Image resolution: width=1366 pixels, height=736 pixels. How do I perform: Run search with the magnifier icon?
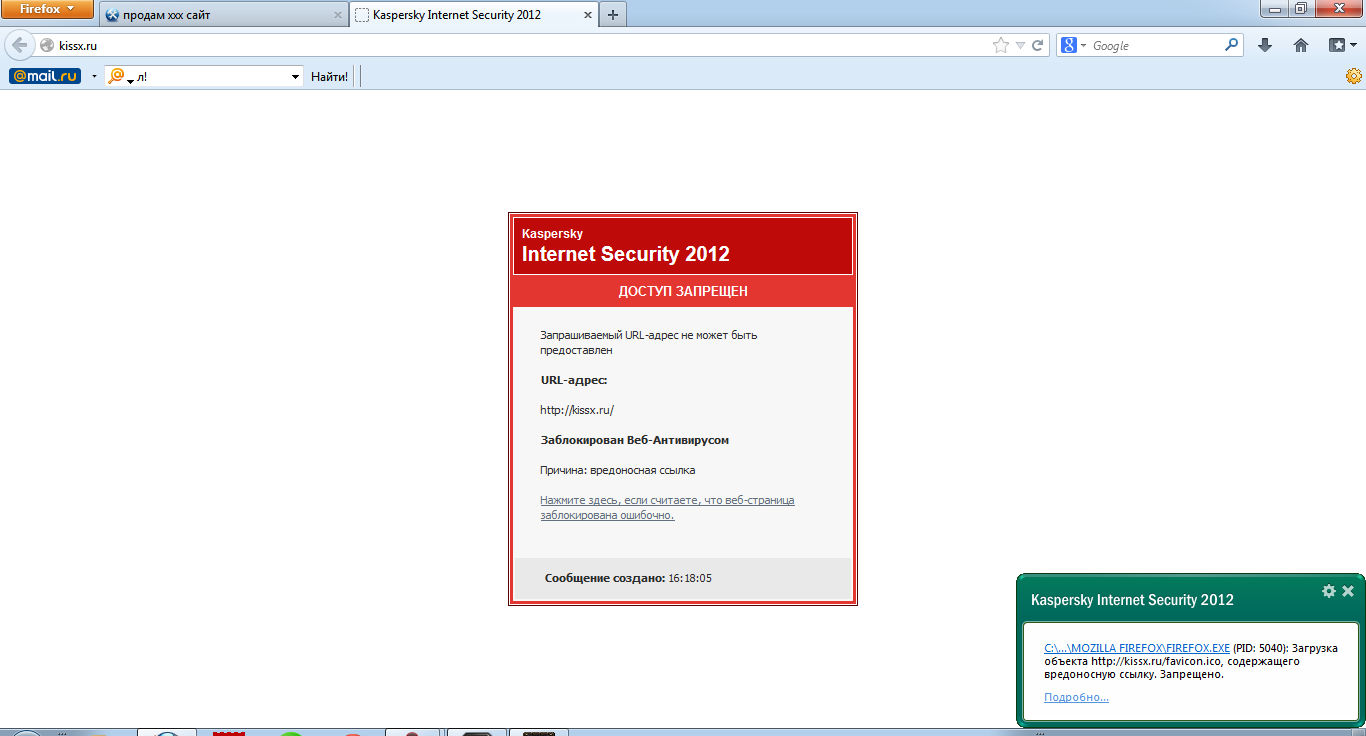1231,45
